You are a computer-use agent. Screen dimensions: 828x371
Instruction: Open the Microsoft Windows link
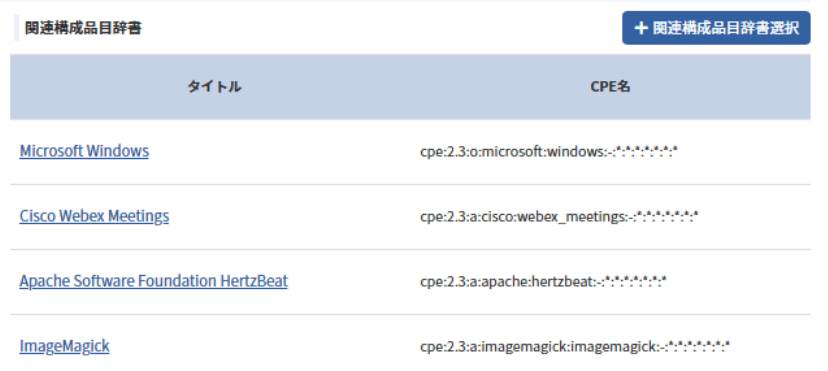point(84,151)
